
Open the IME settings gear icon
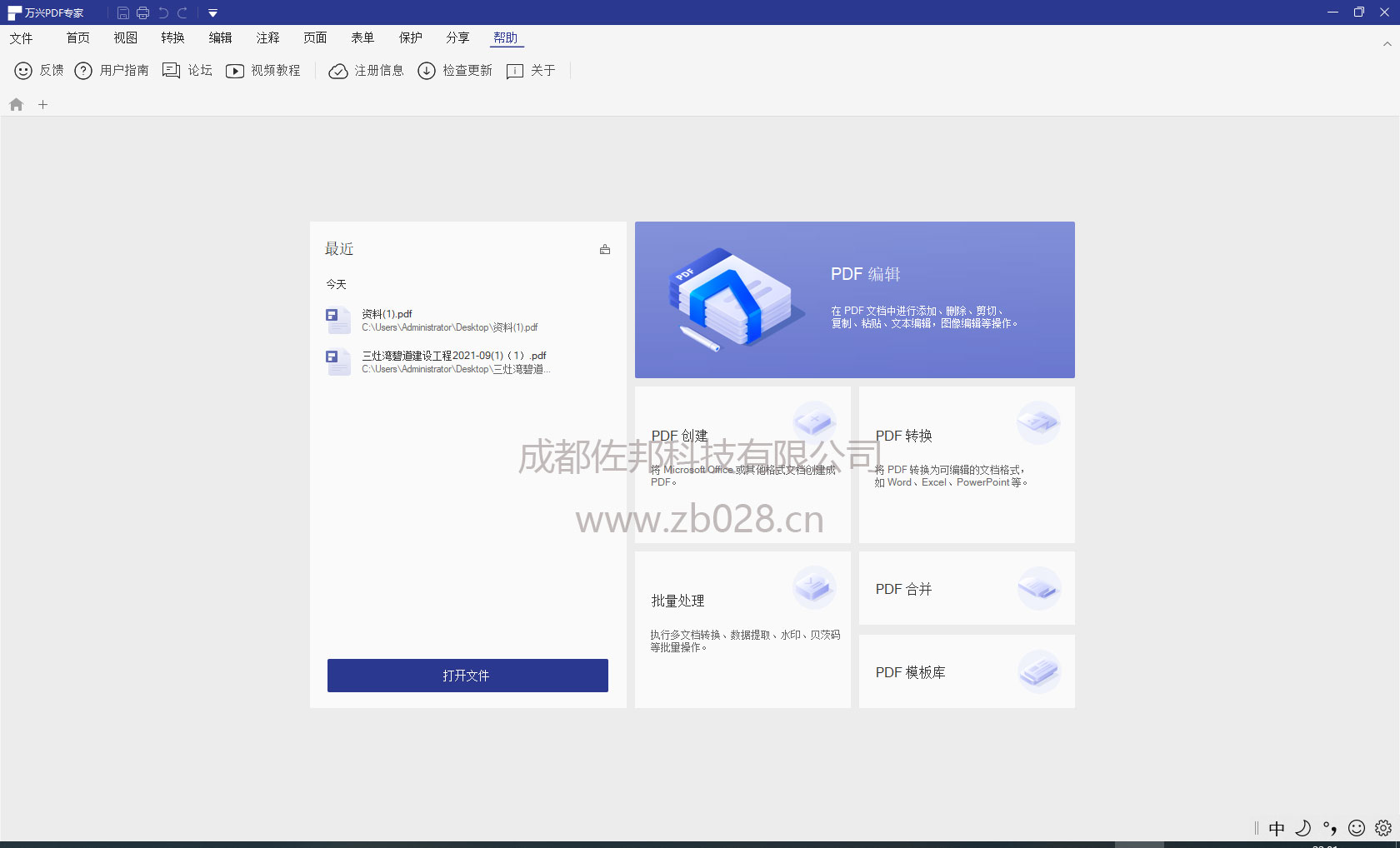point(1383,828)
